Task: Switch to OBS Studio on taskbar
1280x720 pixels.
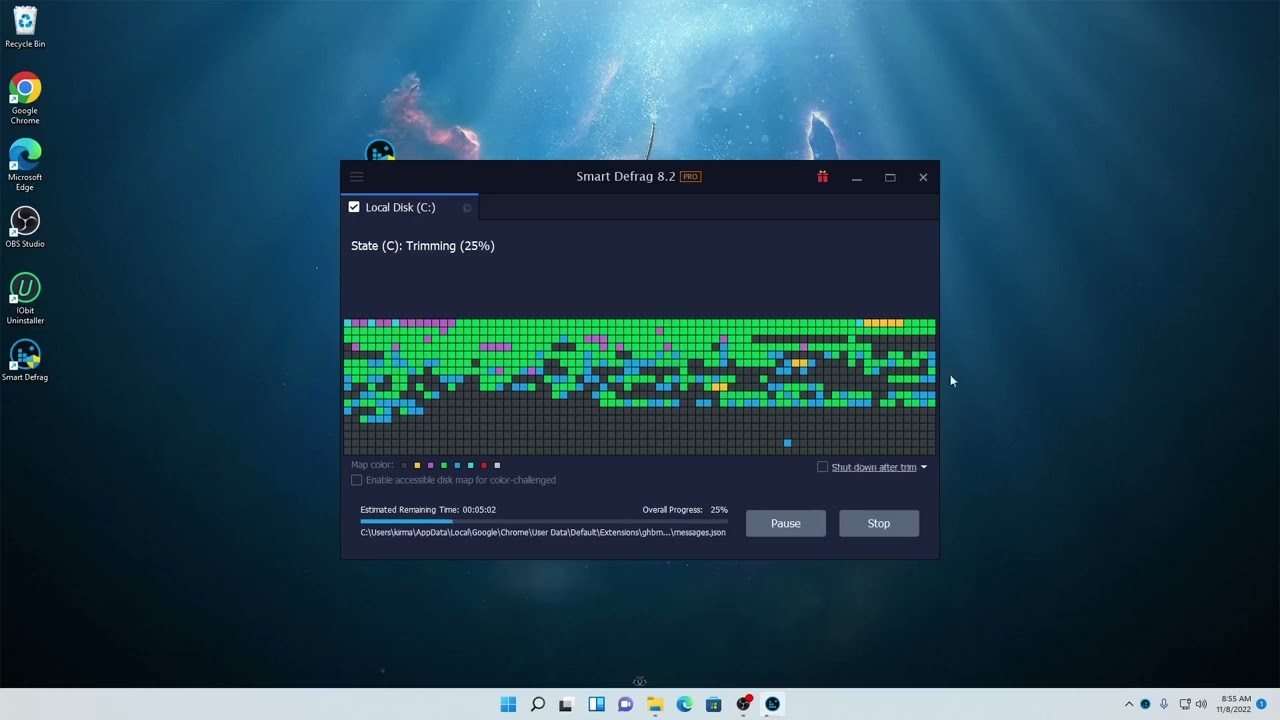Action: pos(743,704)
